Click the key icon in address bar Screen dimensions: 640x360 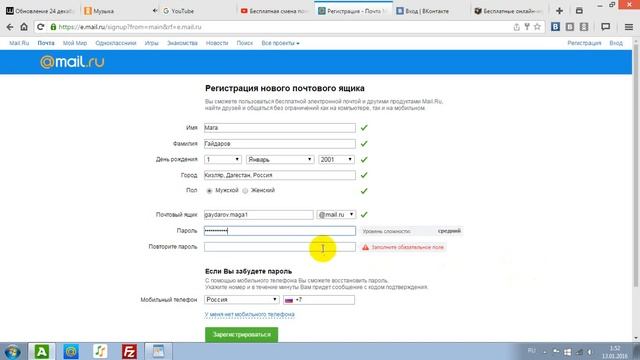click(527, 27)
